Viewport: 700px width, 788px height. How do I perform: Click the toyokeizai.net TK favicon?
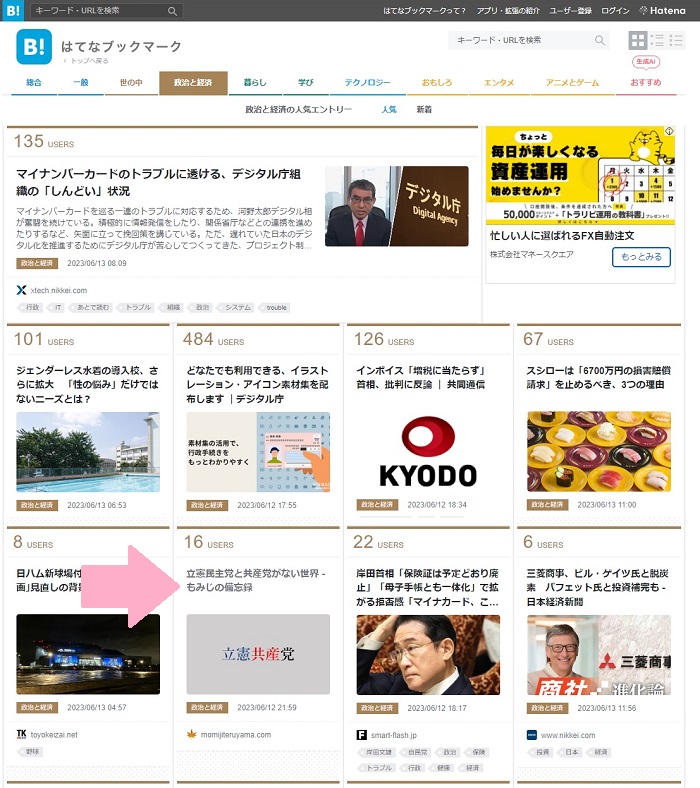[x=21, y=734]
